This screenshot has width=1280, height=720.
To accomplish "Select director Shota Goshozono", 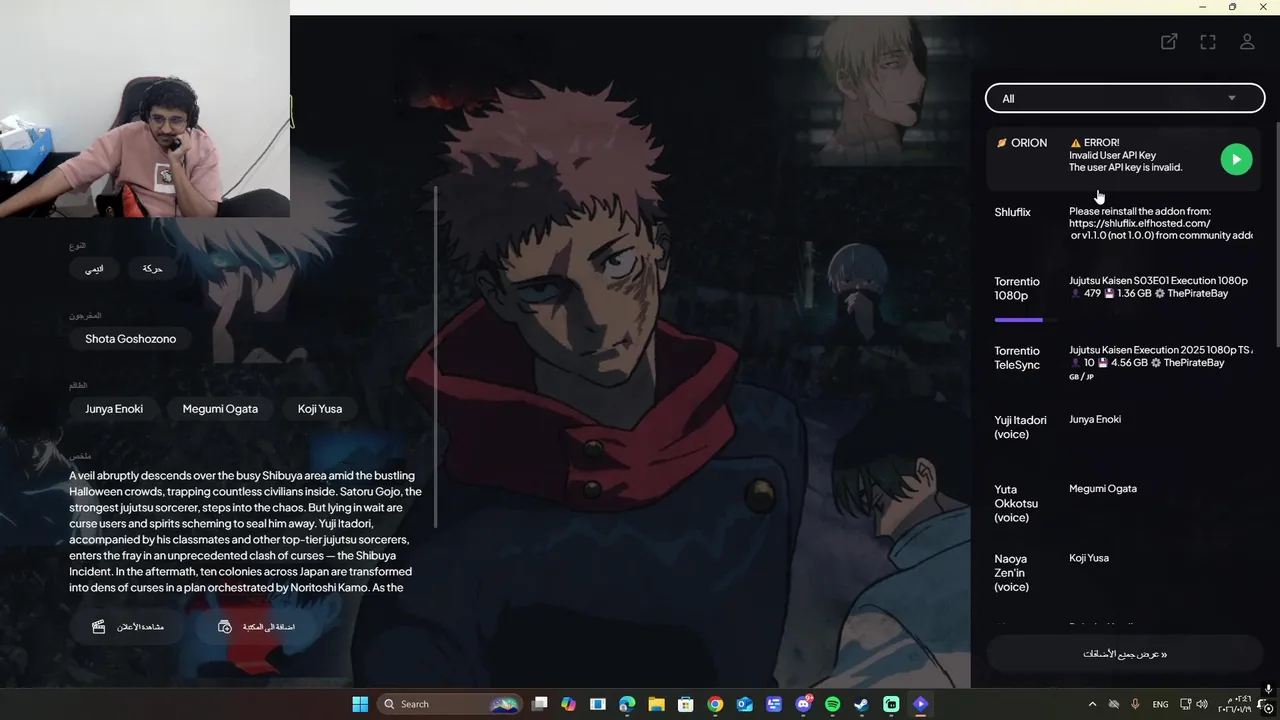I will (x=130, y=339).
